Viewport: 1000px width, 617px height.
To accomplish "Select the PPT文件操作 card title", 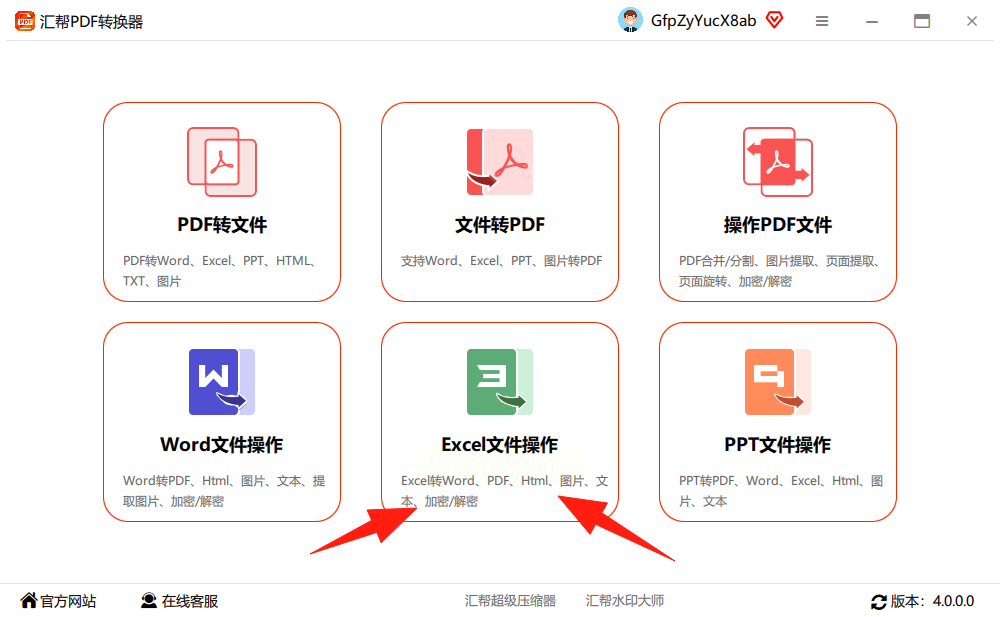I will point(778,445).
